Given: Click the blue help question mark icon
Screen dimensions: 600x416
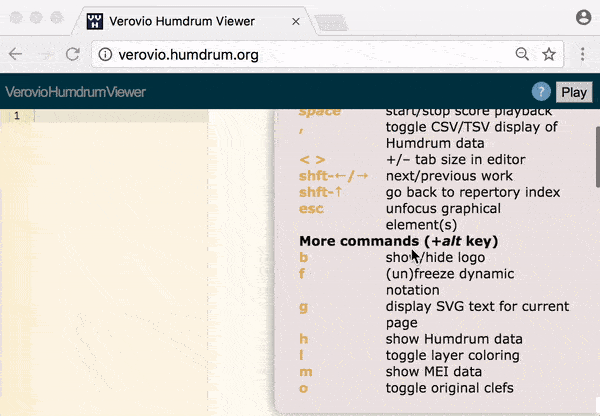Looking at the screenshot, I should point(541,92).
